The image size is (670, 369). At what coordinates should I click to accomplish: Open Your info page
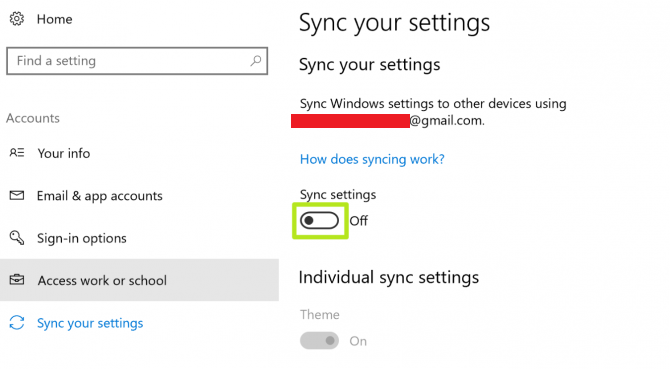click(x=64, y=153)
